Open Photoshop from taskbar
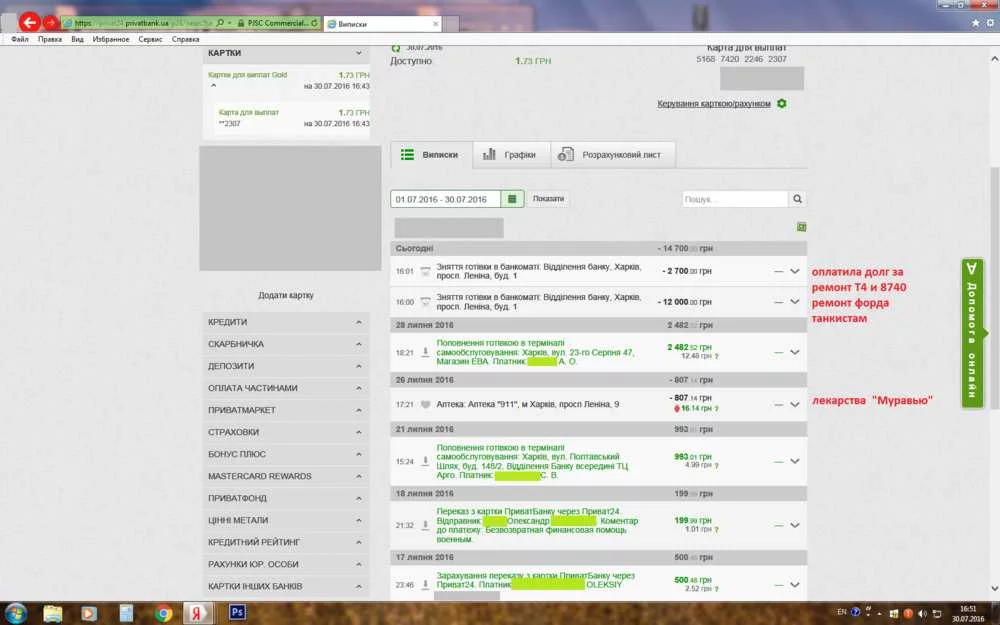The width and height of the screenshot is (1000, 625). point(237,613)
